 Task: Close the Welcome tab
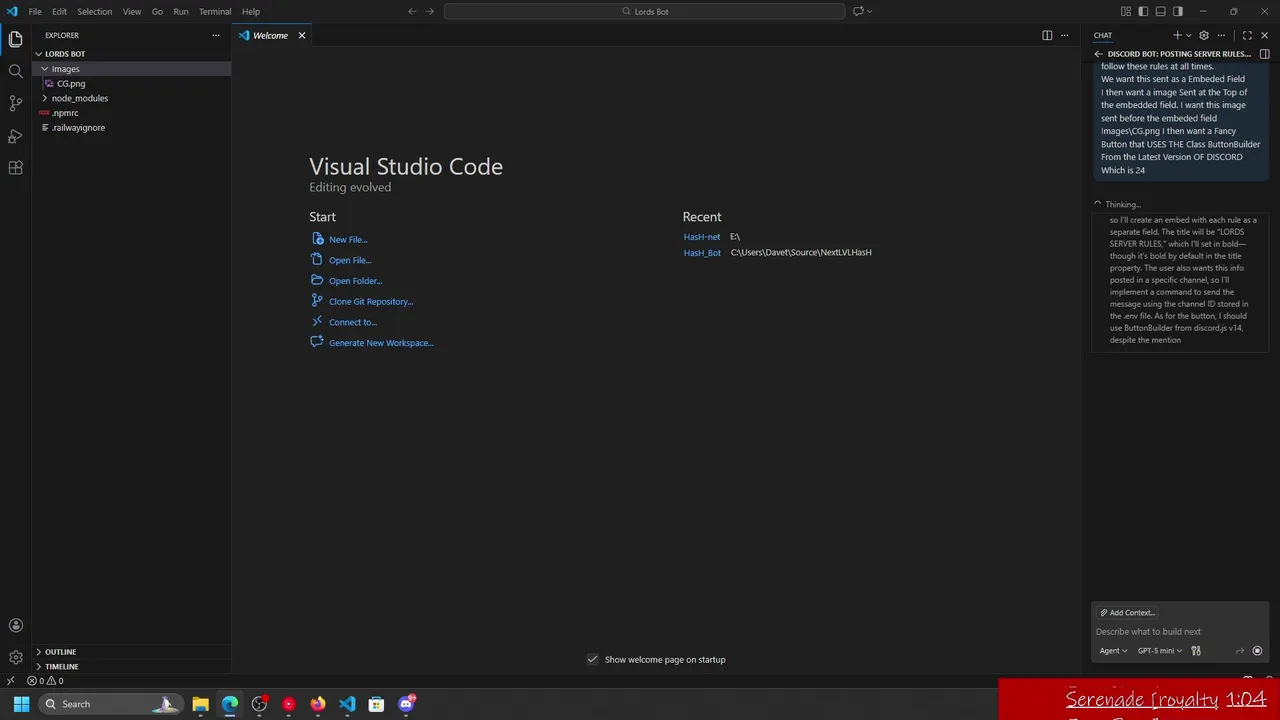click(x=301, y=35)
